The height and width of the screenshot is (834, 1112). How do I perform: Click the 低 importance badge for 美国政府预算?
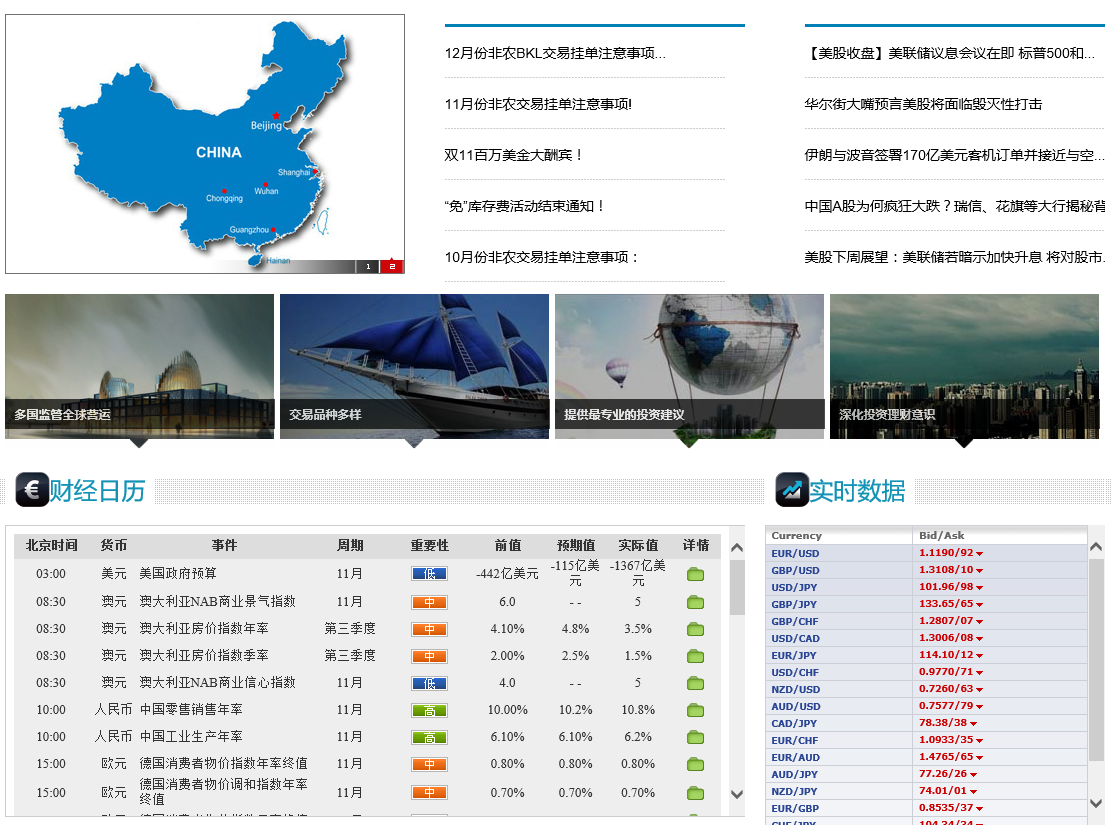(429, 574)
